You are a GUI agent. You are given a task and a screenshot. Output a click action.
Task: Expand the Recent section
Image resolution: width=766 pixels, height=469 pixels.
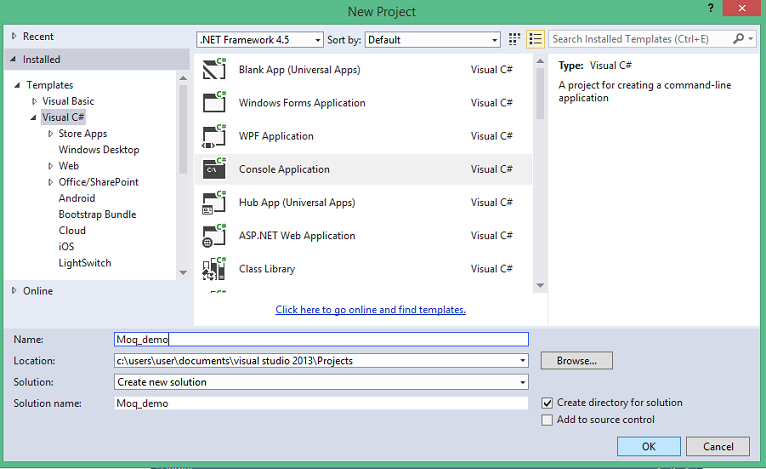(x=14, y=36)
